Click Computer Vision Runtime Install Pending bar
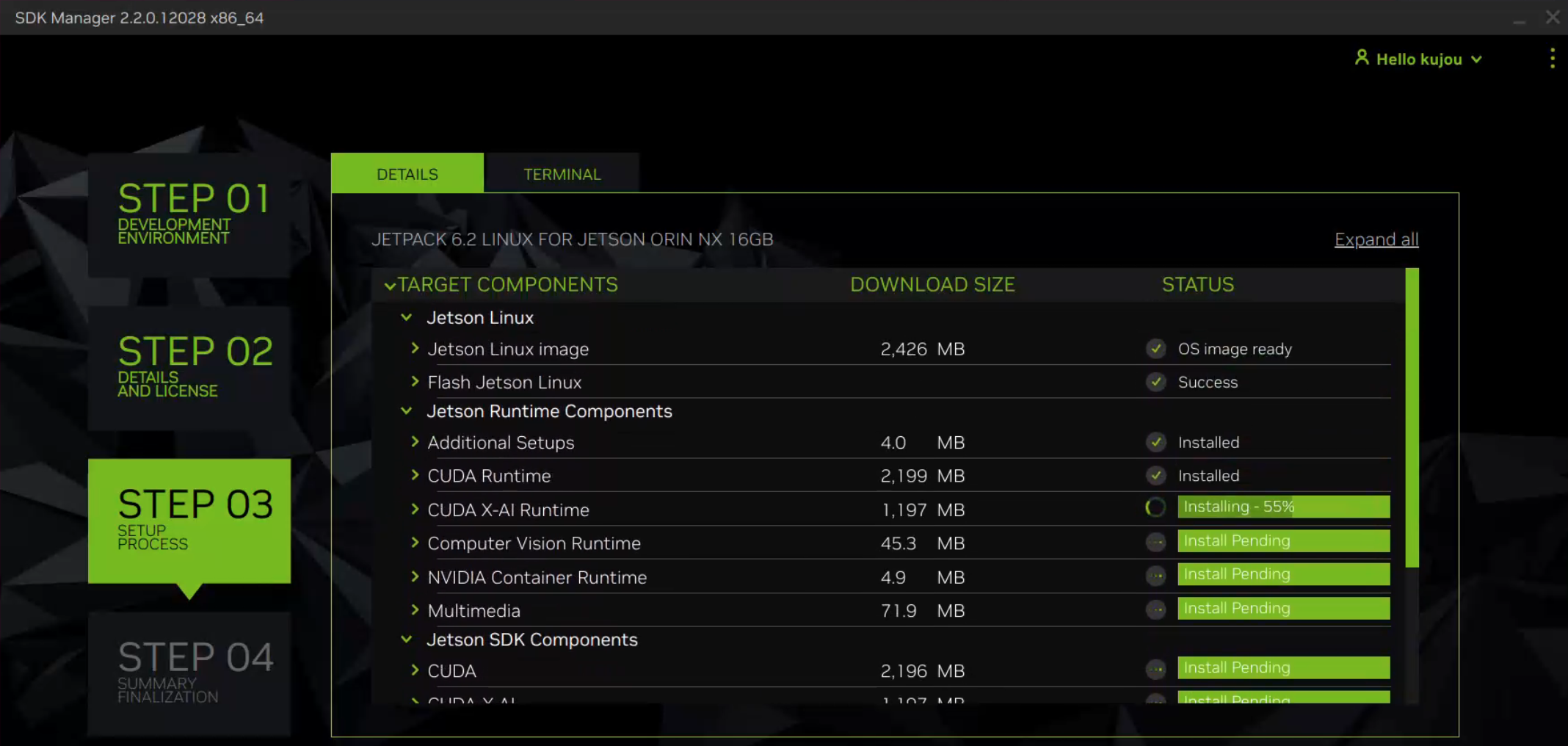The width and height of the screenshot is (1568, 746). [1284, 540]
